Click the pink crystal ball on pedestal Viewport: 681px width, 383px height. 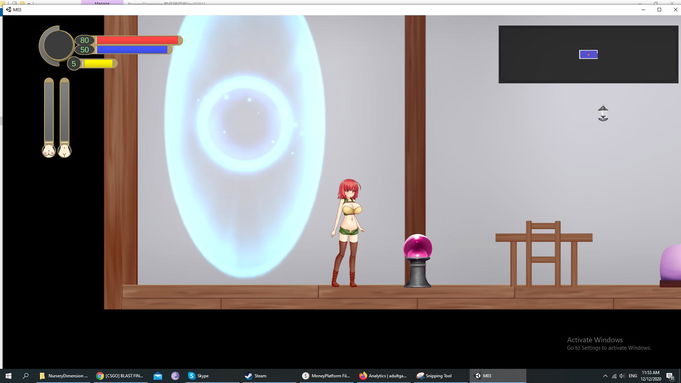coord(417,261)
